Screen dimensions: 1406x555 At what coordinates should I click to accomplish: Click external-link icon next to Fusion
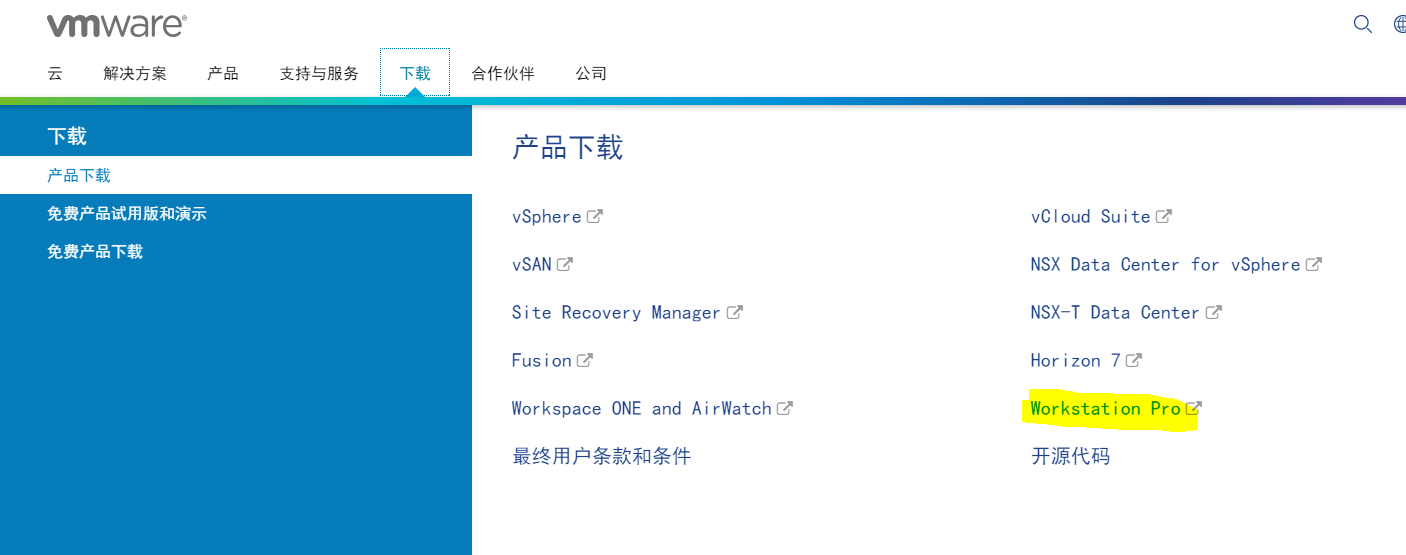coord(584,360)
